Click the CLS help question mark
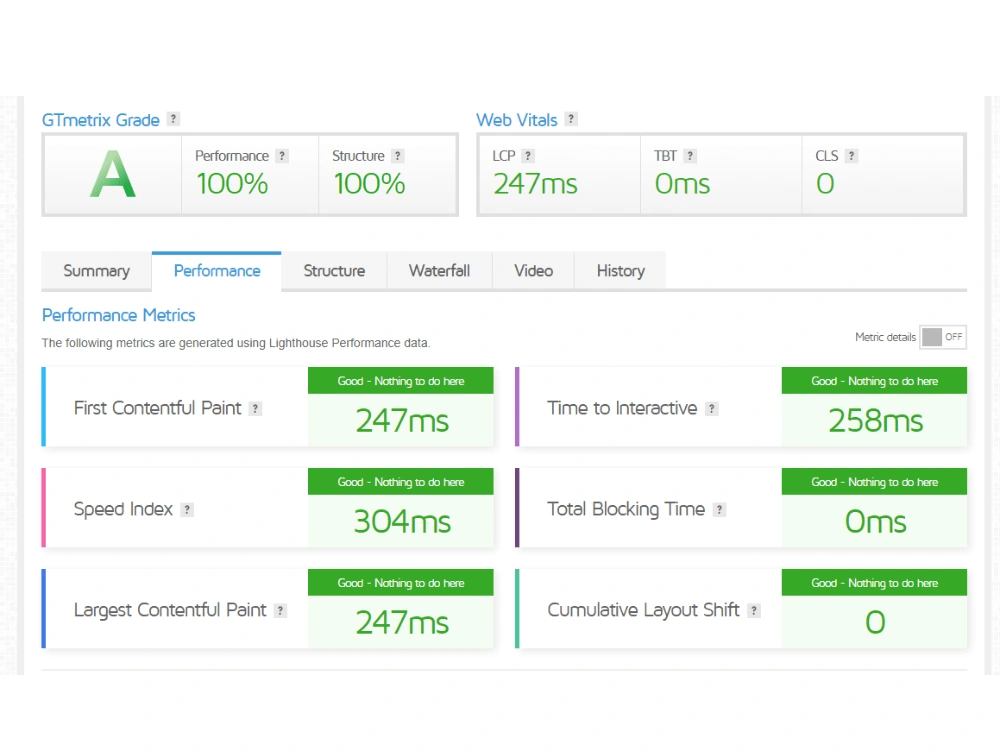The width and height of the screenshot is (1000, 750). (851, 156)
